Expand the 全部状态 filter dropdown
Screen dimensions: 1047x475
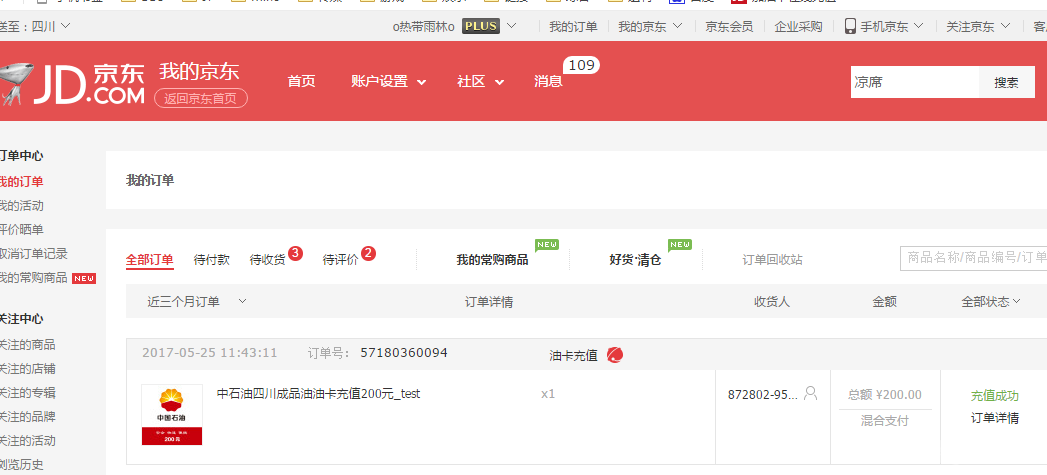991,301
